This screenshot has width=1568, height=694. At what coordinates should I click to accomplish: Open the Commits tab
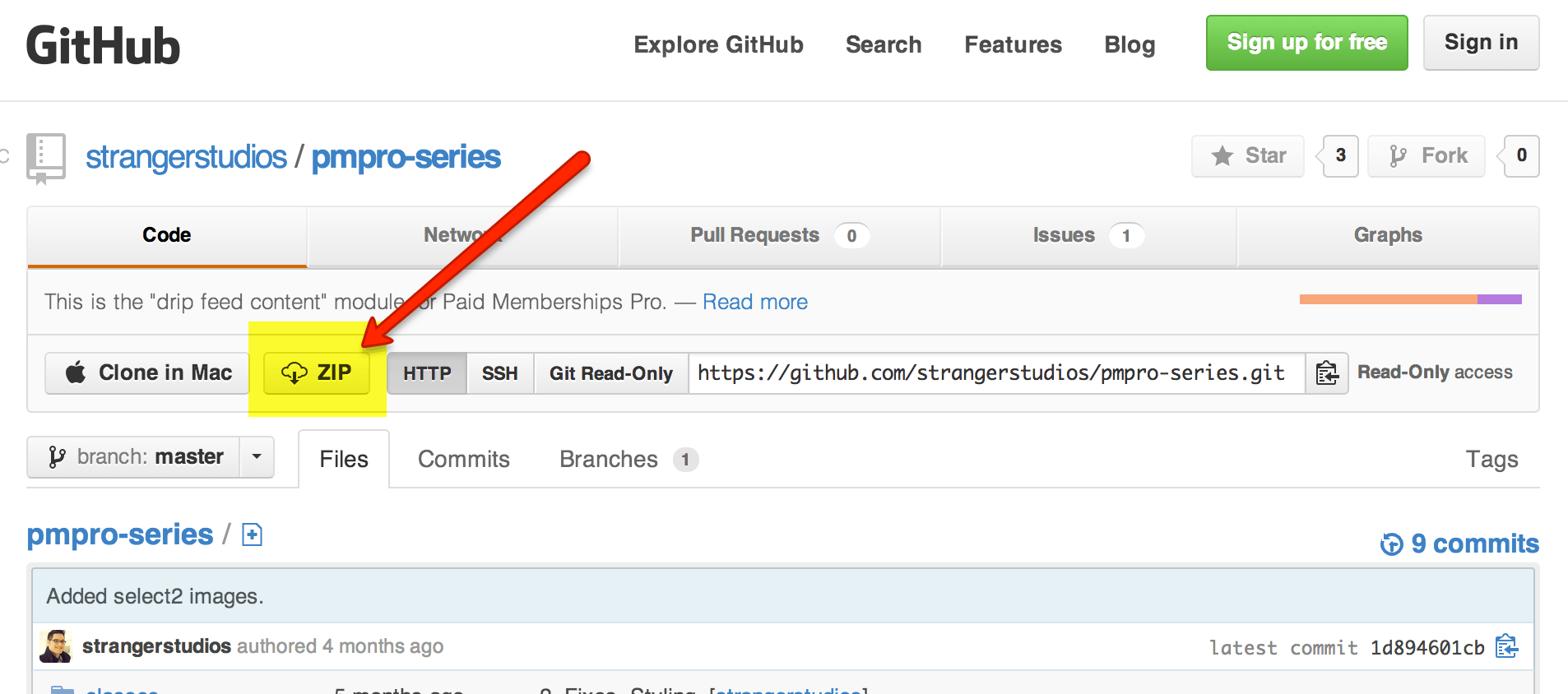pyautogui.click(x=463, y=459)
